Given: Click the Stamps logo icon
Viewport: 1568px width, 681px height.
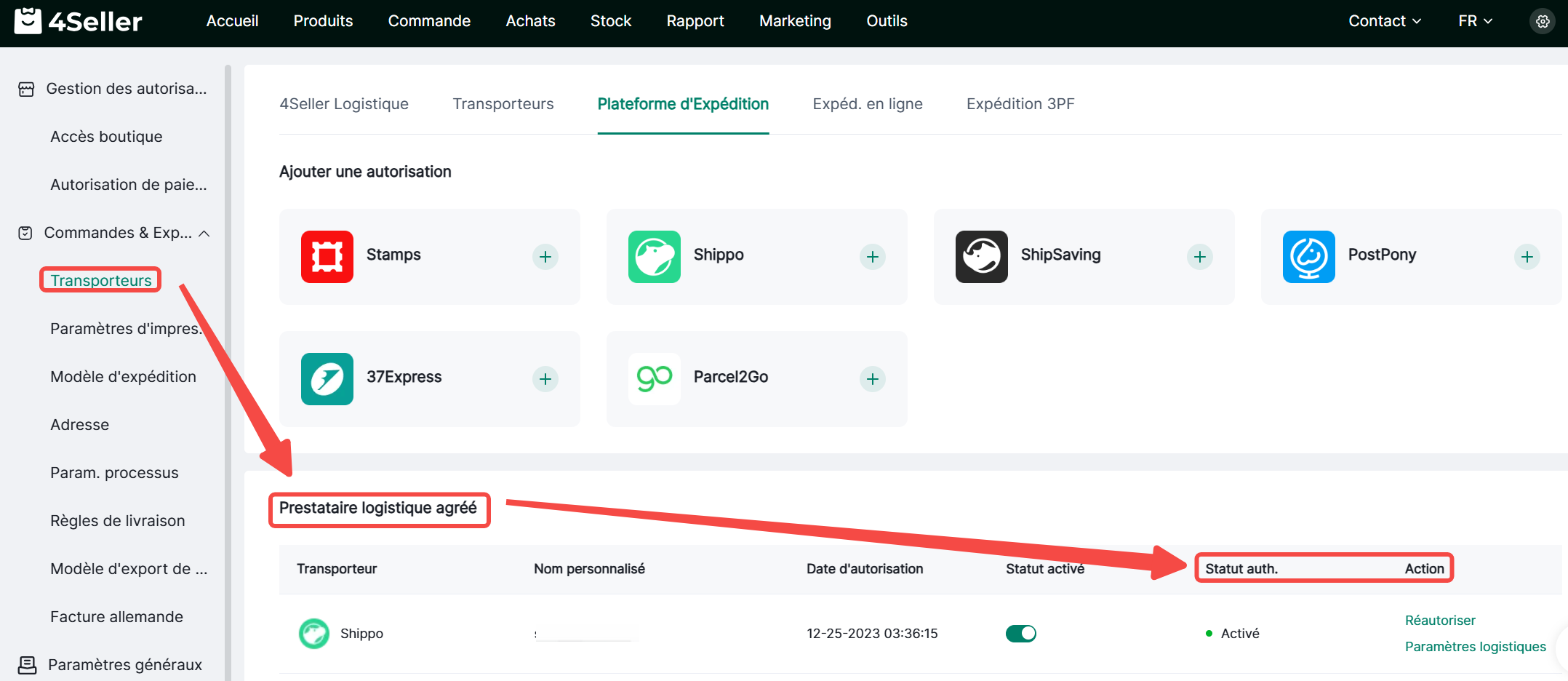Looking at the screenshot, I should tap(327, 257).
